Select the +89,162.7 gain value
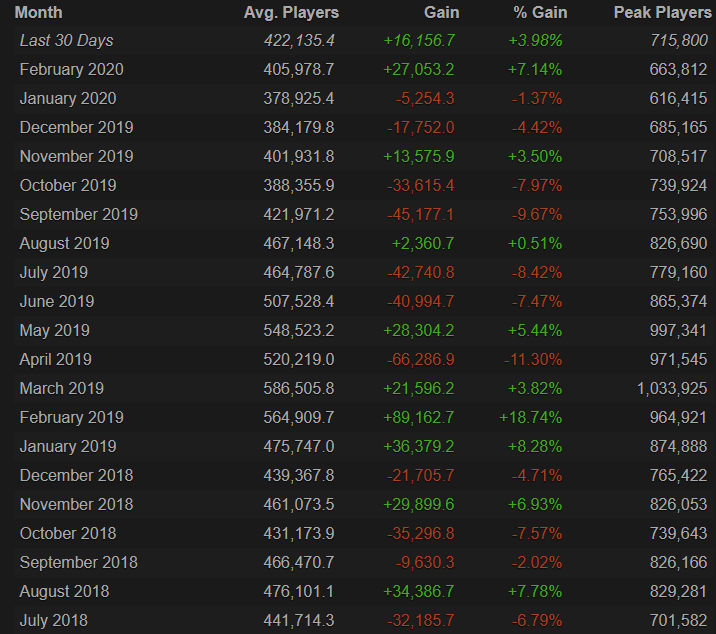This screenshot has height=634, width=716. pos(417,417)
